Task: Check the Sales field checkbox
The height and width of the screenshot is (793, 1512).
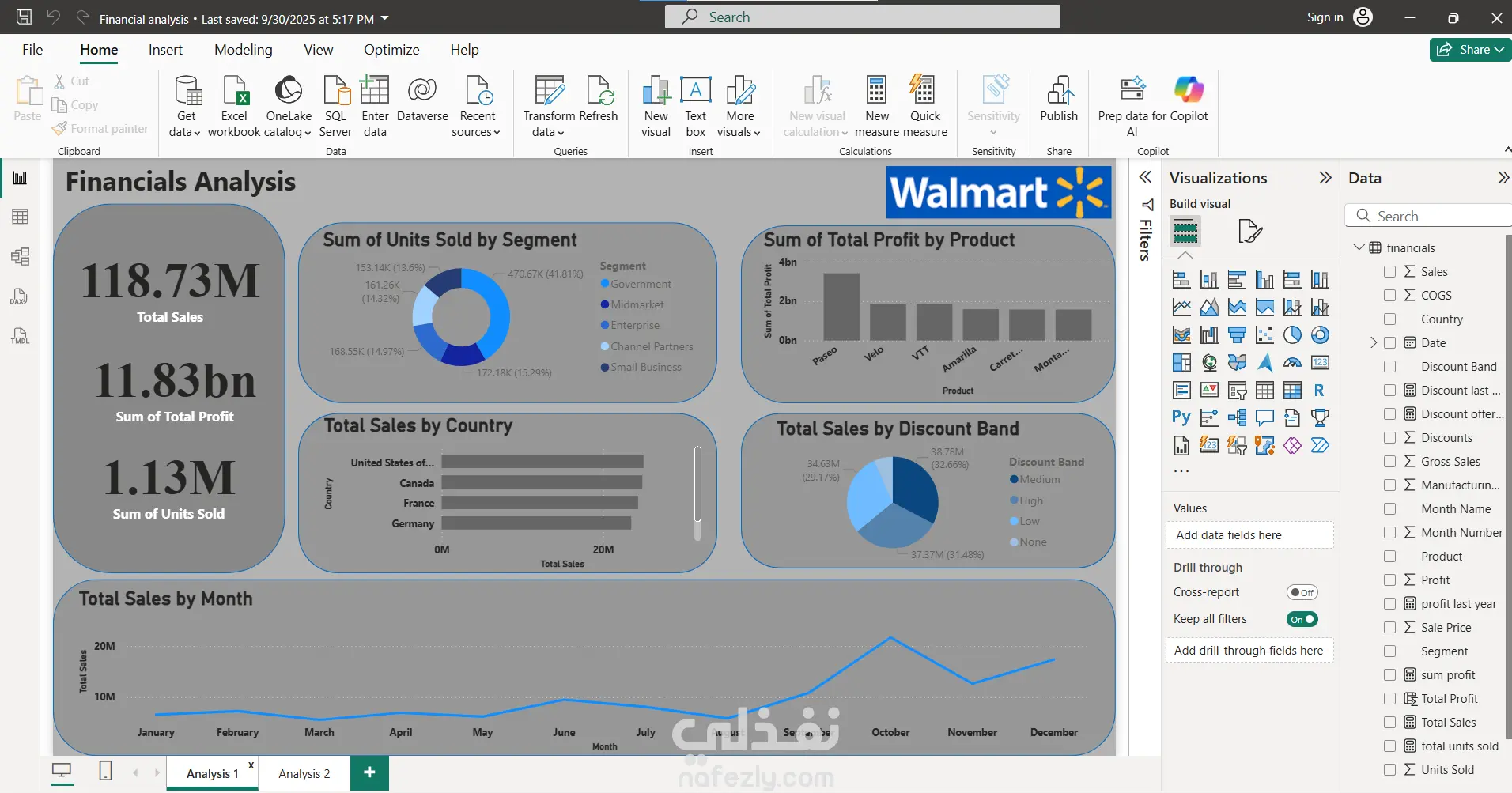Action: pyautogui.click(x=1389, y=272)
